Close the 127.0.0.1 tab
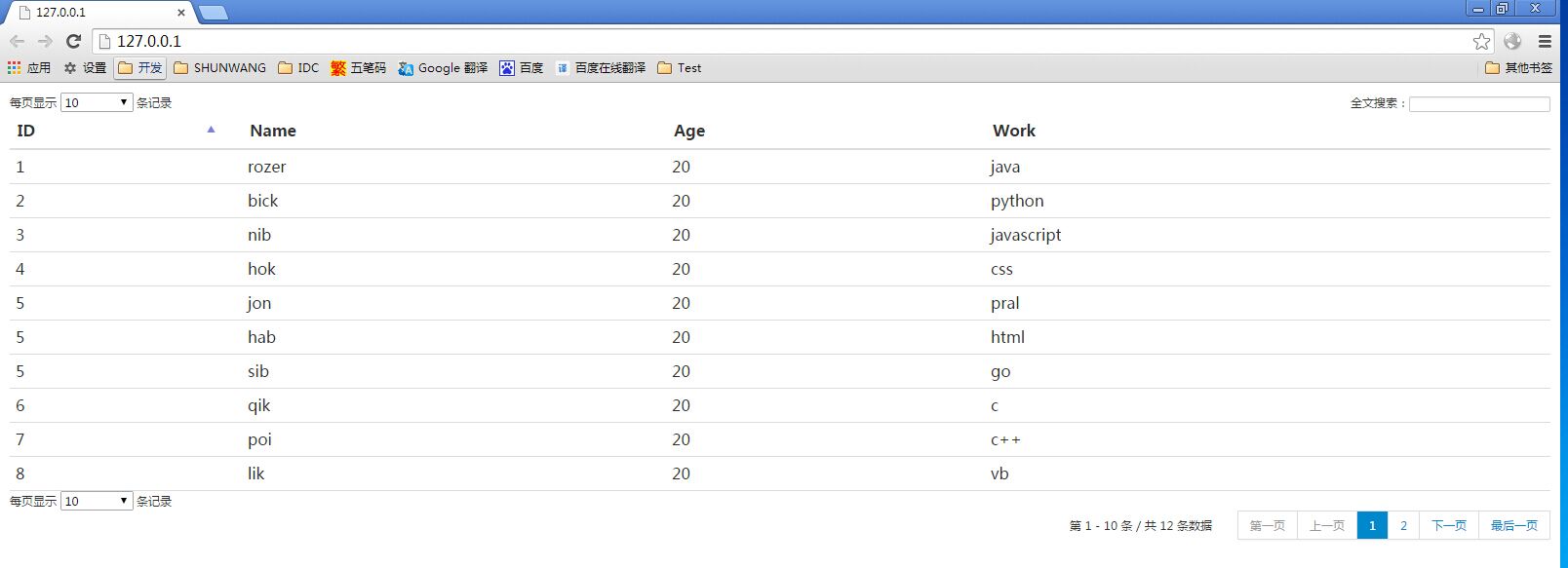 [181, 13]
